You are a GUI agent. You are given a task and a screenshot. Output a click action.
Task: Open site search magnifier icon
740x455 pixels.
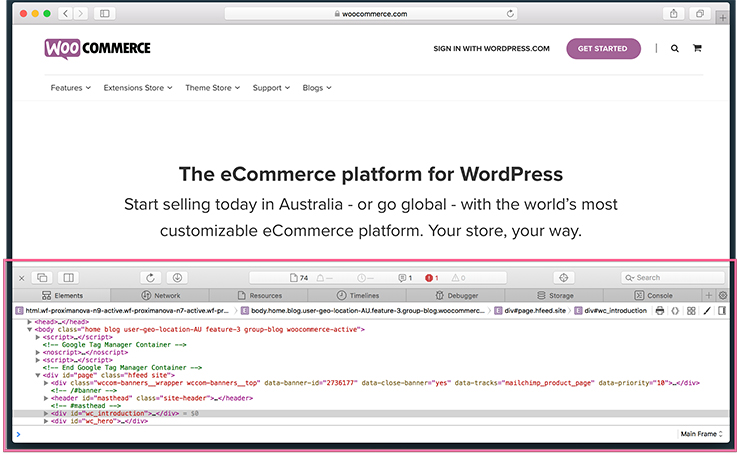[x=675, y=48]
